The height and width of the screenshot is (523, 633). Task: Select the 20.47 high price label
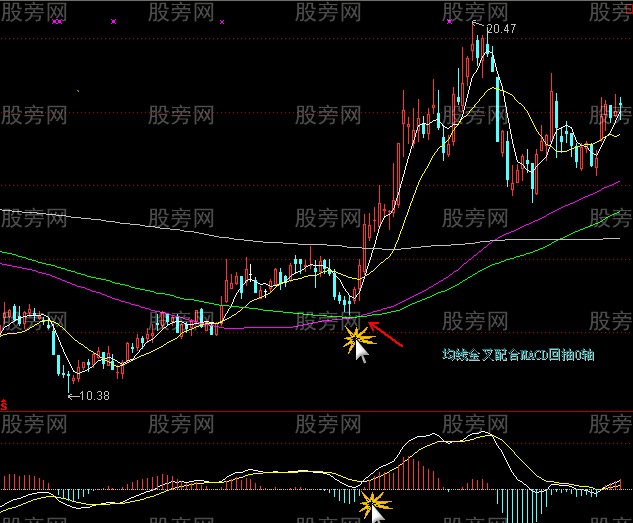(x=501, y=29)
